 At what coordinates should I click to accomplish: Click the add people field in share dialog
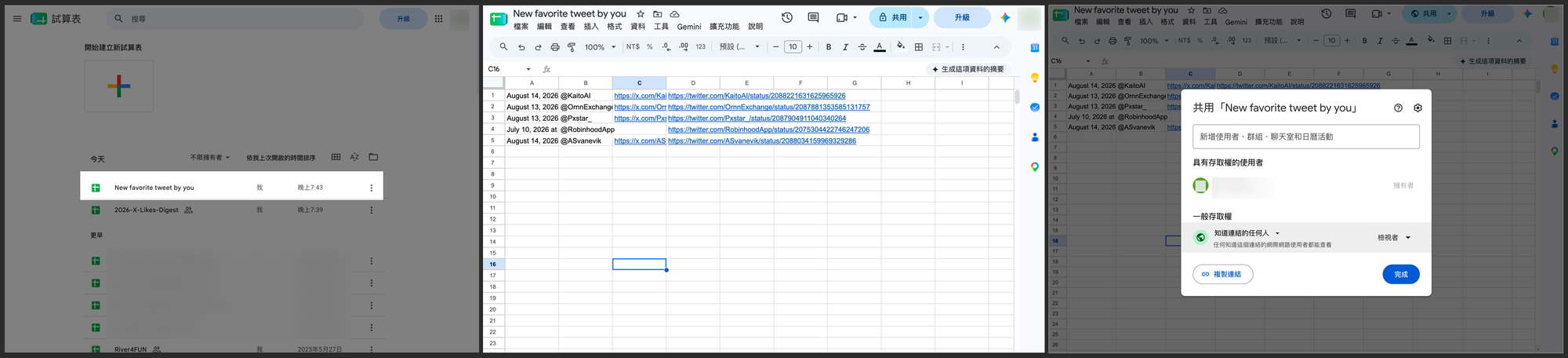tap(1306, 137)
